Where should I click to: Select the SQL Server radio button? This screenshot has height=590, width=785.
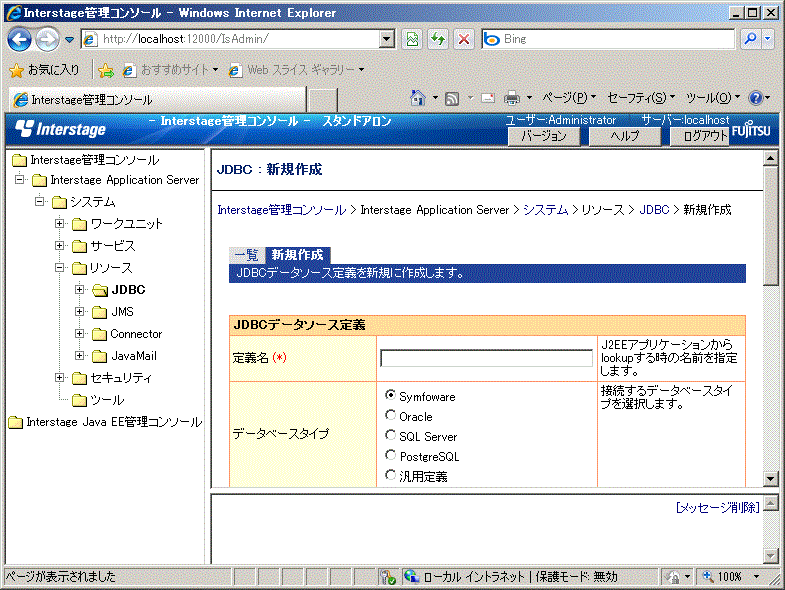[390, 435]
